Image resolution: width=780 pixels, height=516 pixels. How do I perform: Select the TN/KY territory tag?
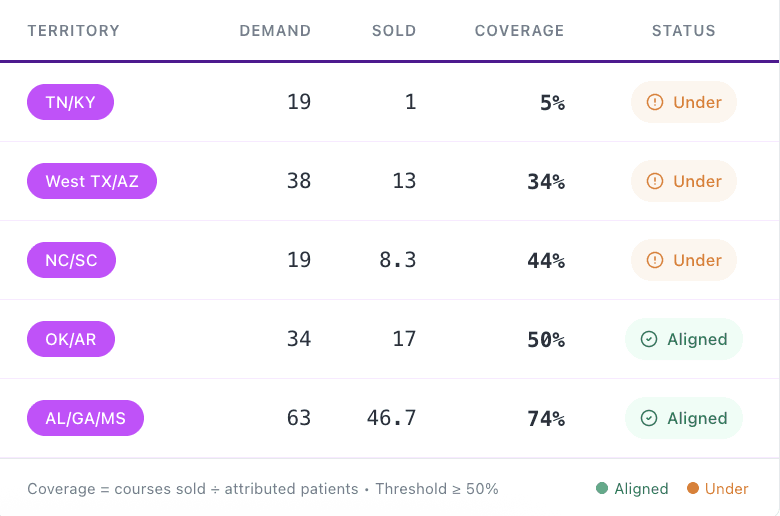70,102
